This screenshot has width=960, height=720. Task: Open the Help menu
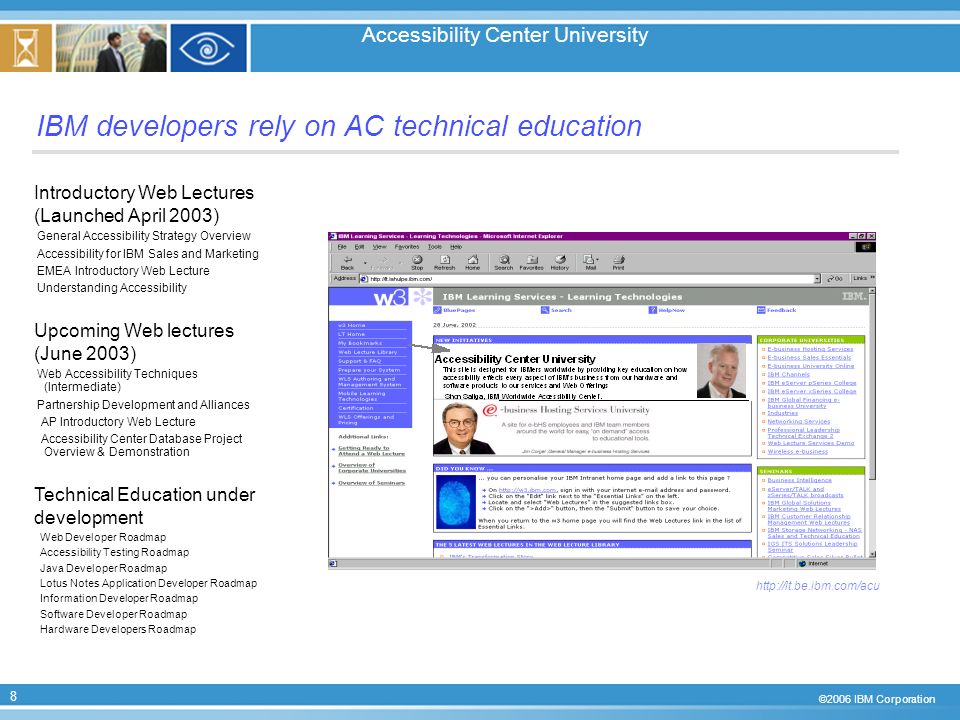456,247
